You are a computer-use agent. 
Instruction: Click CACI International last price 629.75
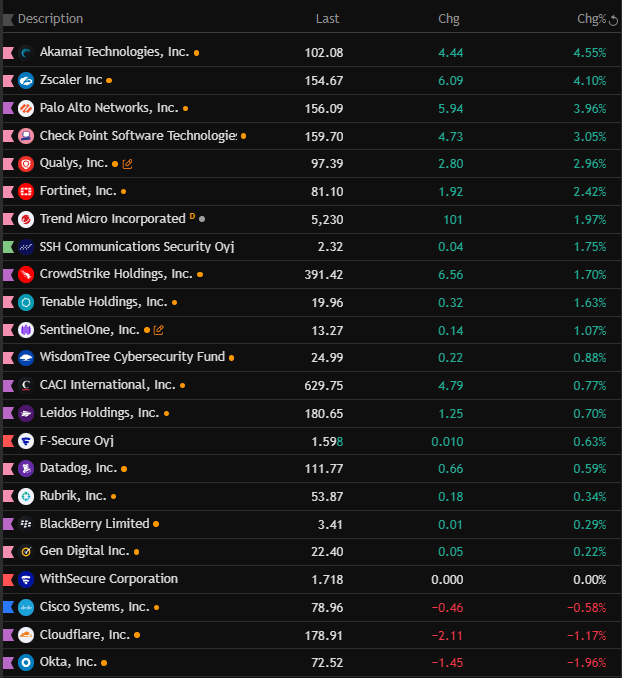click(324, 385)
